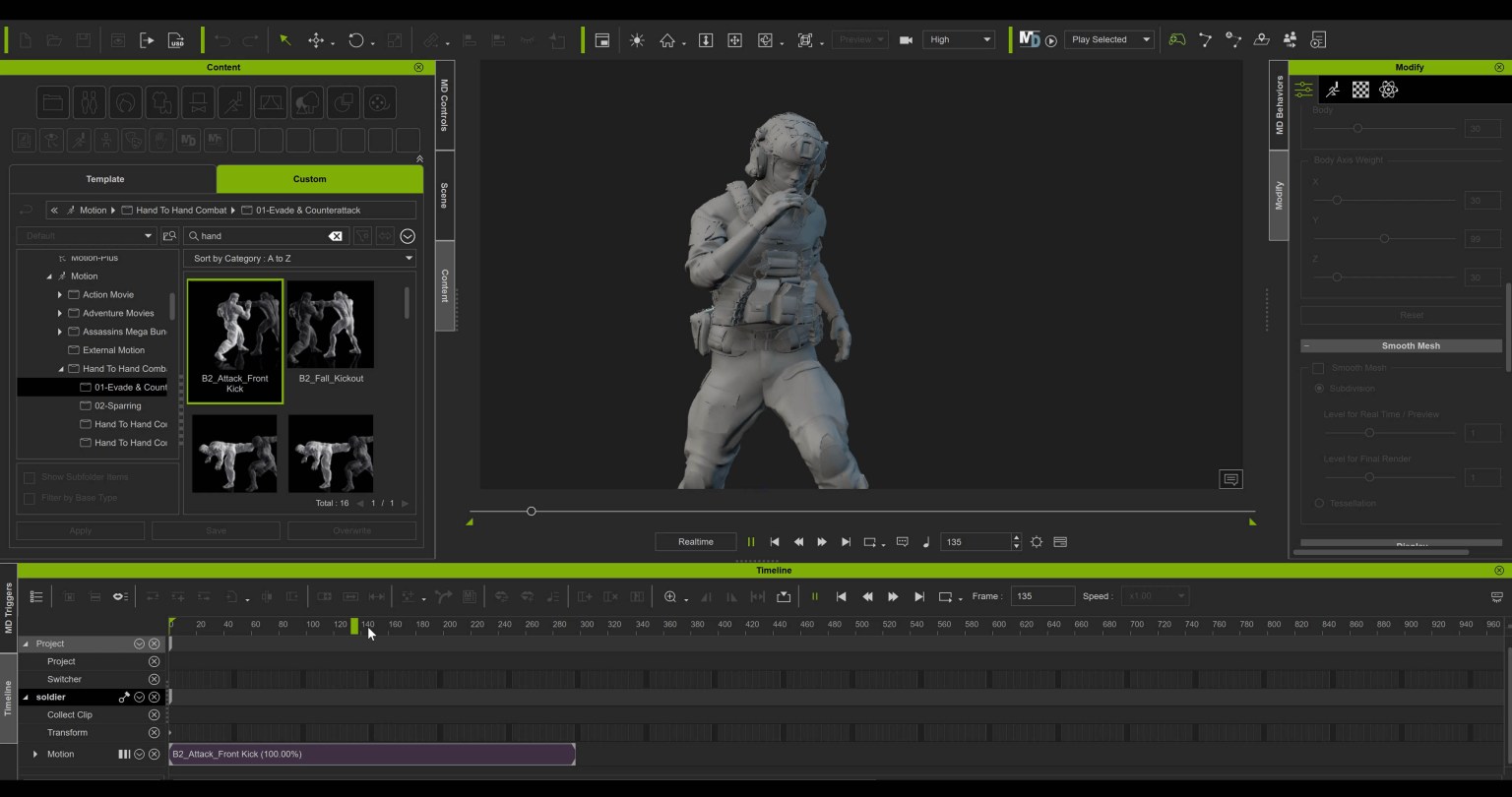This screenshot has width=1512, height=797.
Task: Select the Subdivision radio button
Action: (x=1319, y=389)
